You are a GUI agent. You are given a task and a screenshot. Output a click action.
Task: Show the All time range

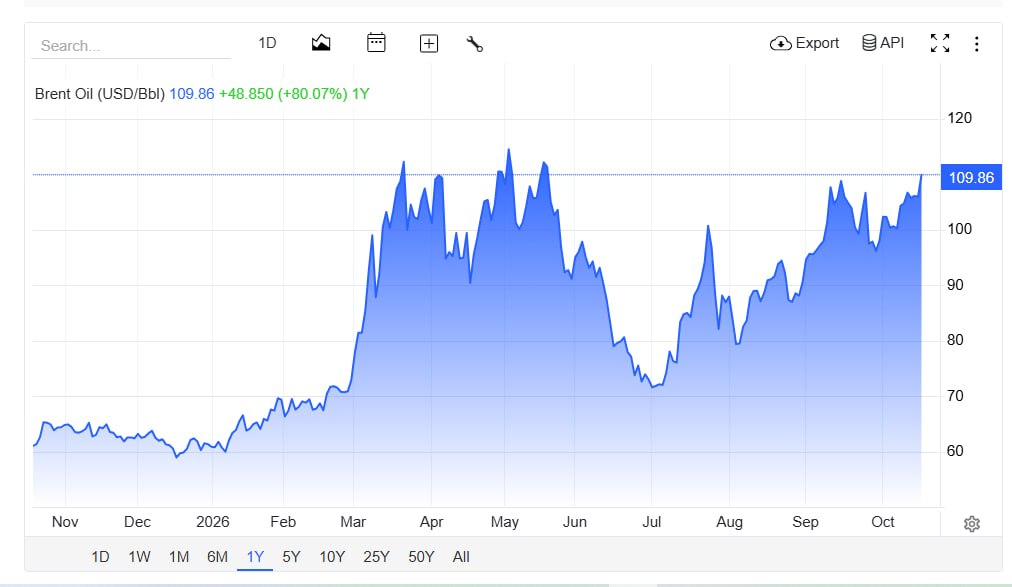(x=461, y=557)
